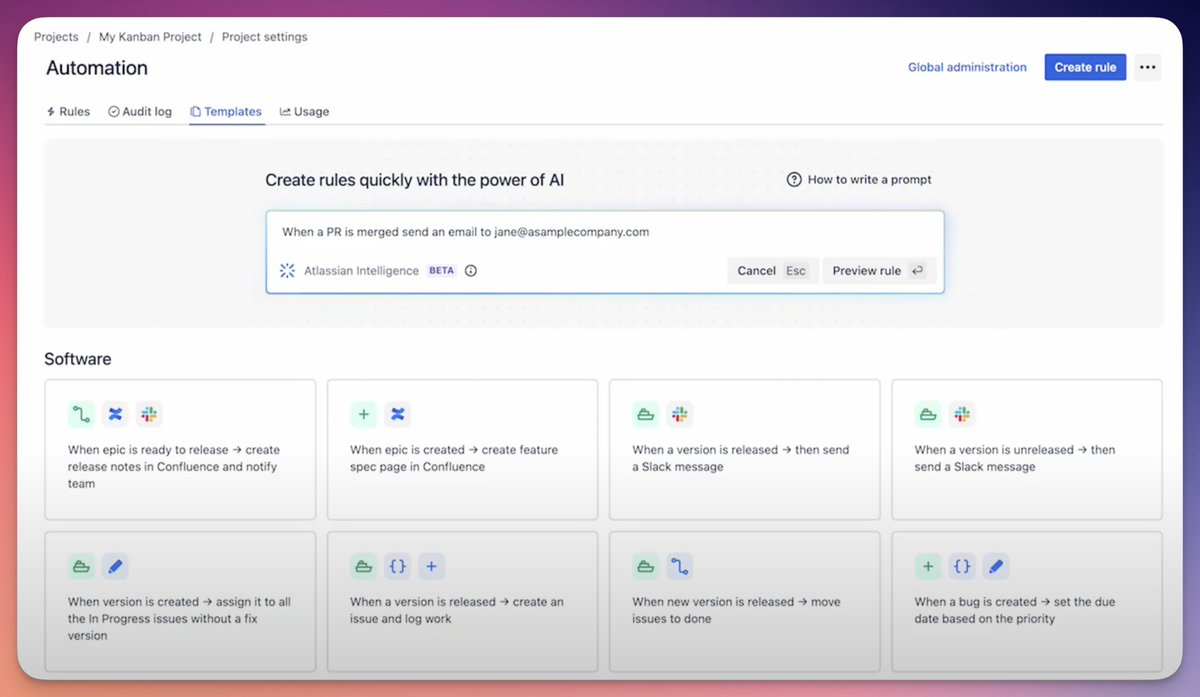Click ship icon on version unreleased card
Image resolution: width=1200 pixels, height=697 pixels.
click(x=928, y=414)
